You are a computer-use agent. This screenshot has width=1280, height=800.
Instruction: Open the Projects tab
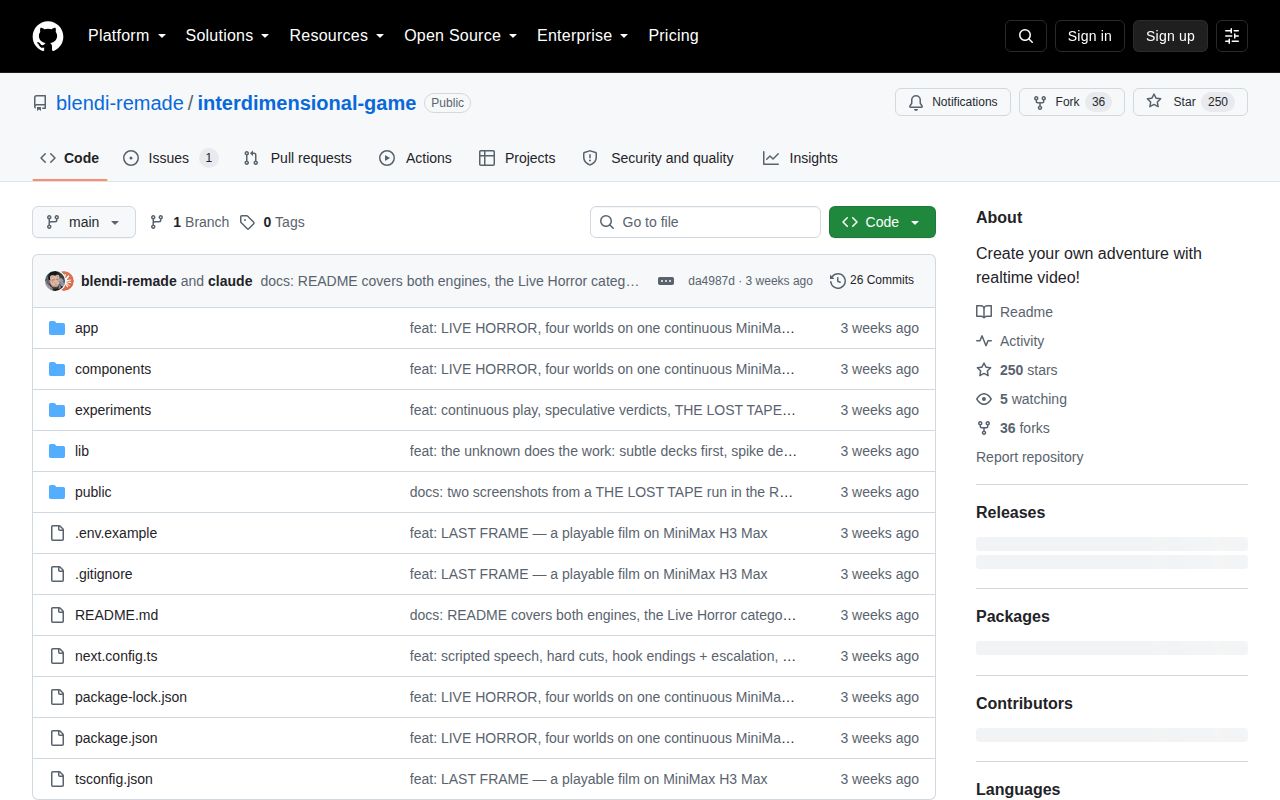click(517, 158)
